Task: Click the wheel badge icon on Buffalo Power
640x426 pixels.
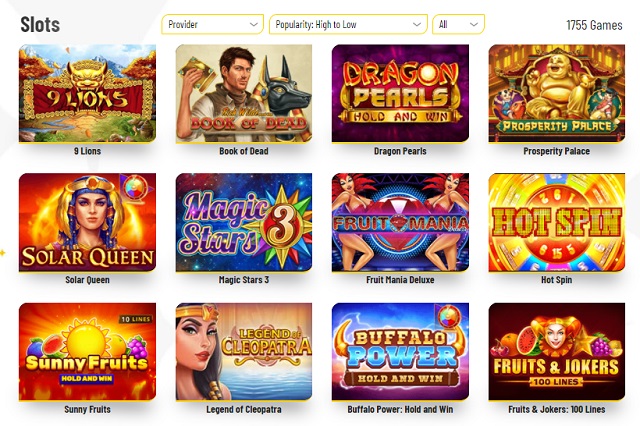Action: tap(449, 317)
